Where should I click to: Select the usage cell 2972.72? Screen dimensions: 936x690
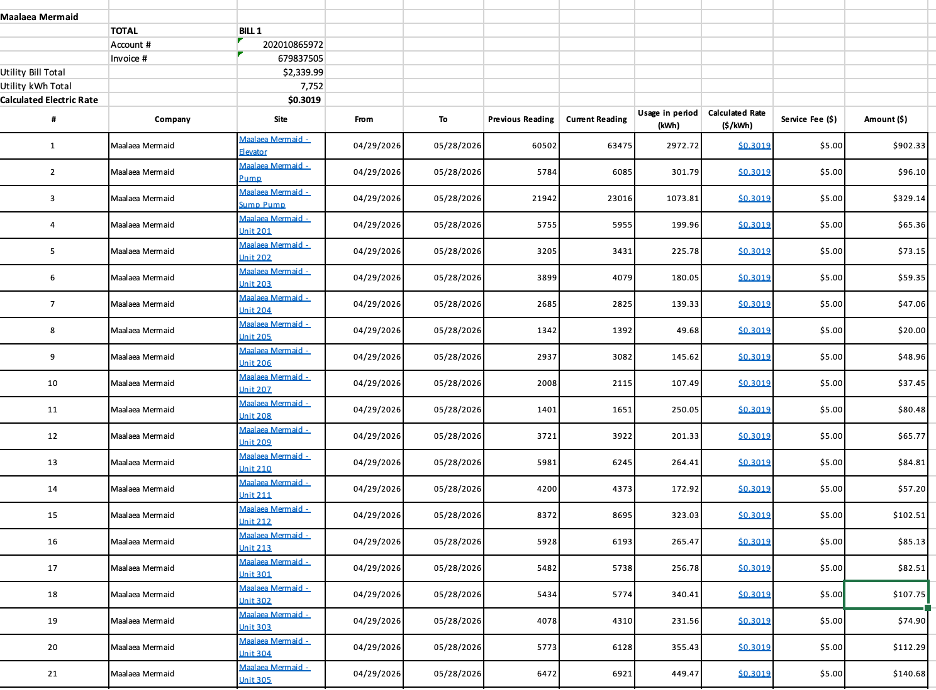(668, 146)
